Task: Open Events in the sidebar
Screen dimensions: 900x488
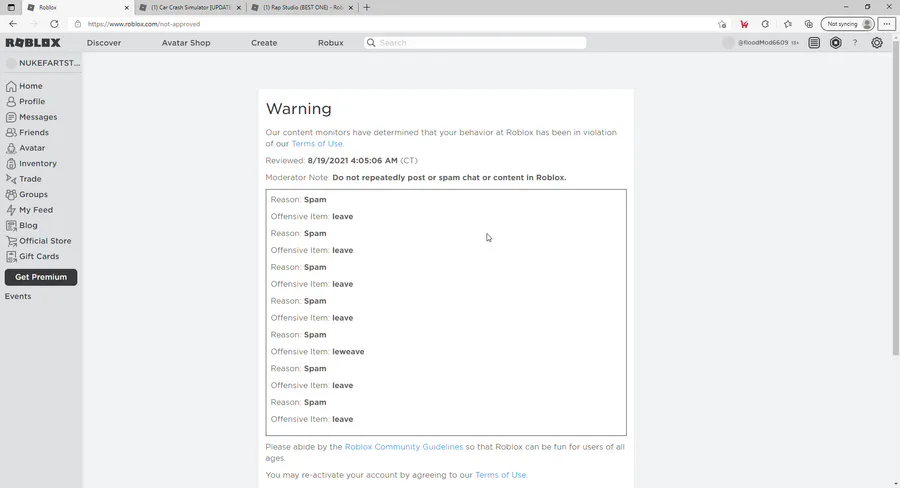Action: coord(18,296)
